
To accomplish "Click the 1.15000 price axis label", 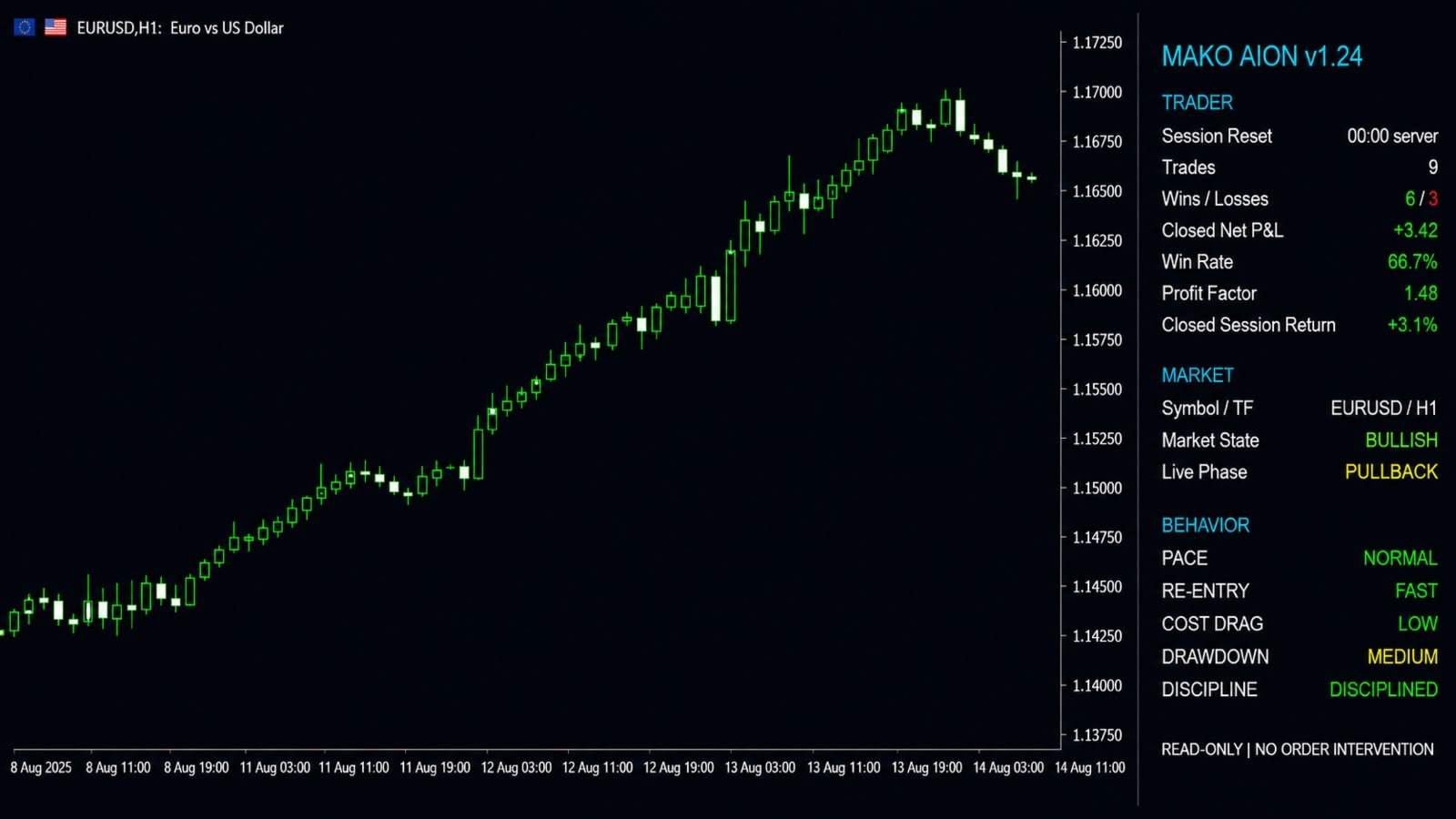I will pyautogui.click(x=1097, y=488).
